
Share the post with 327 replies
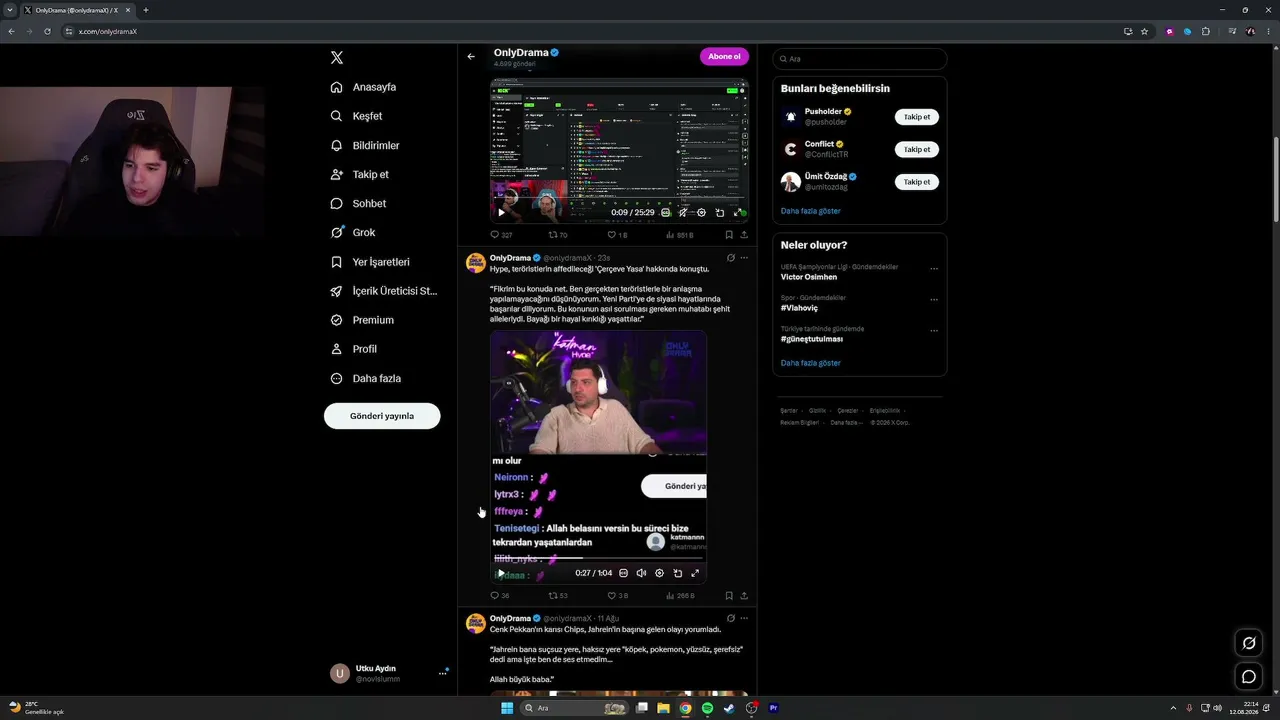pyautogui.click(x=744, y=235)
